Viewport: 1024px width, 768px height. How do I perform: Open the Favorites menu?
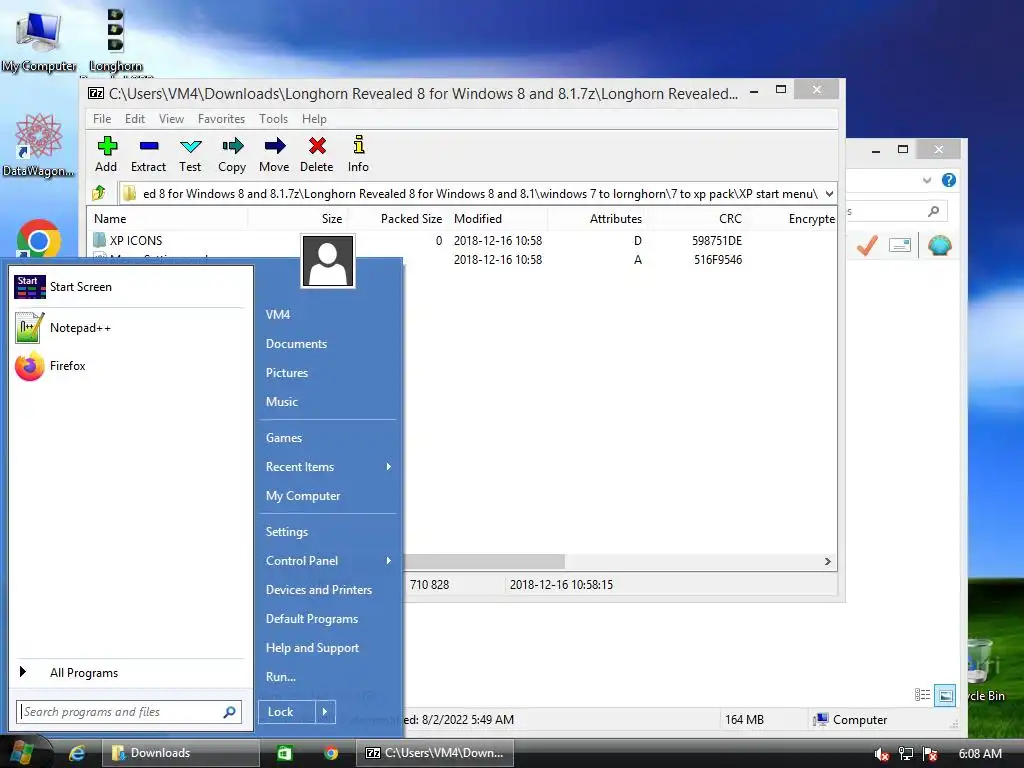(x=221, y=119)
